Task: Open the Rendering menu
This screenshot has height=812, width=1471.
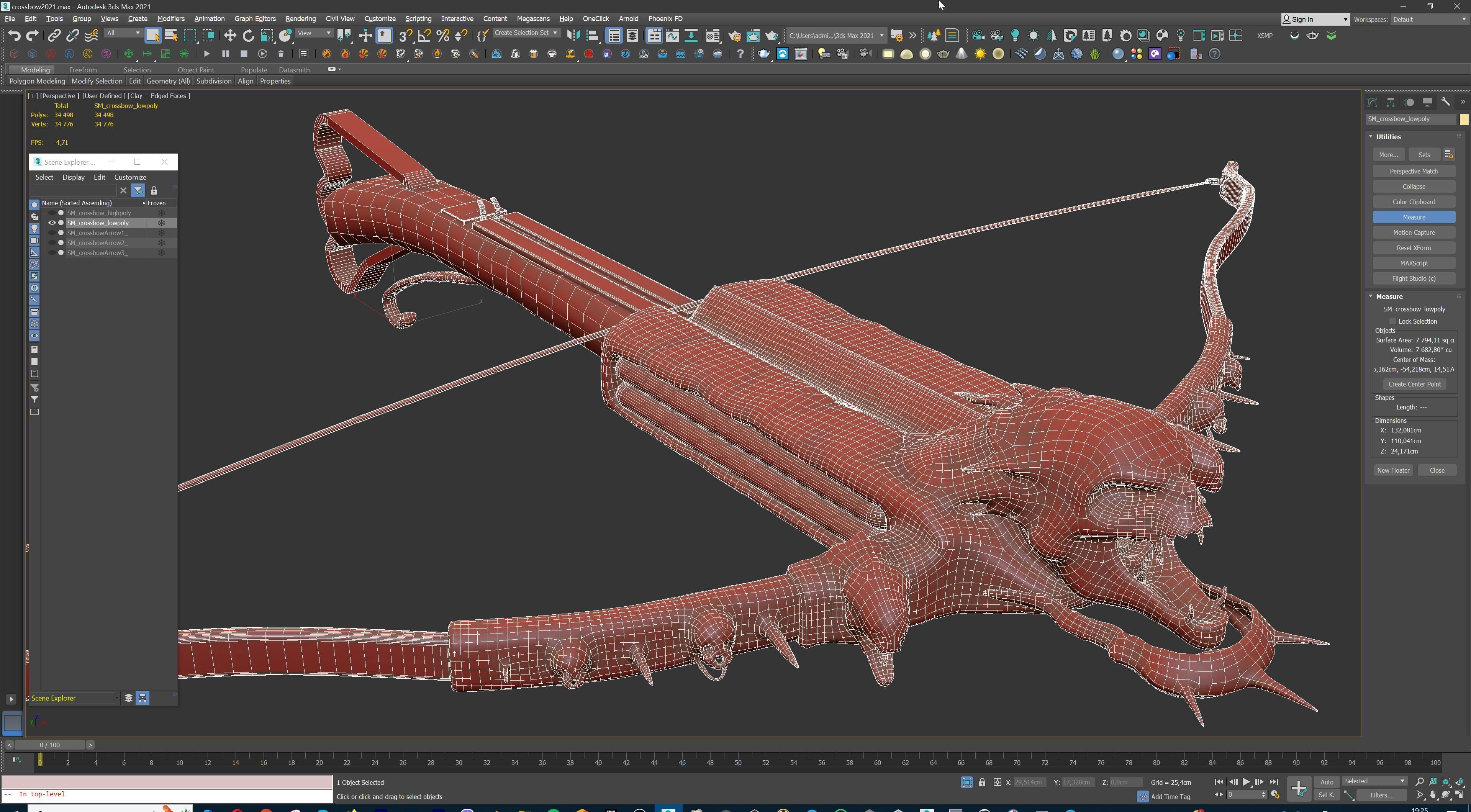Action: click(x=300, y=19)
